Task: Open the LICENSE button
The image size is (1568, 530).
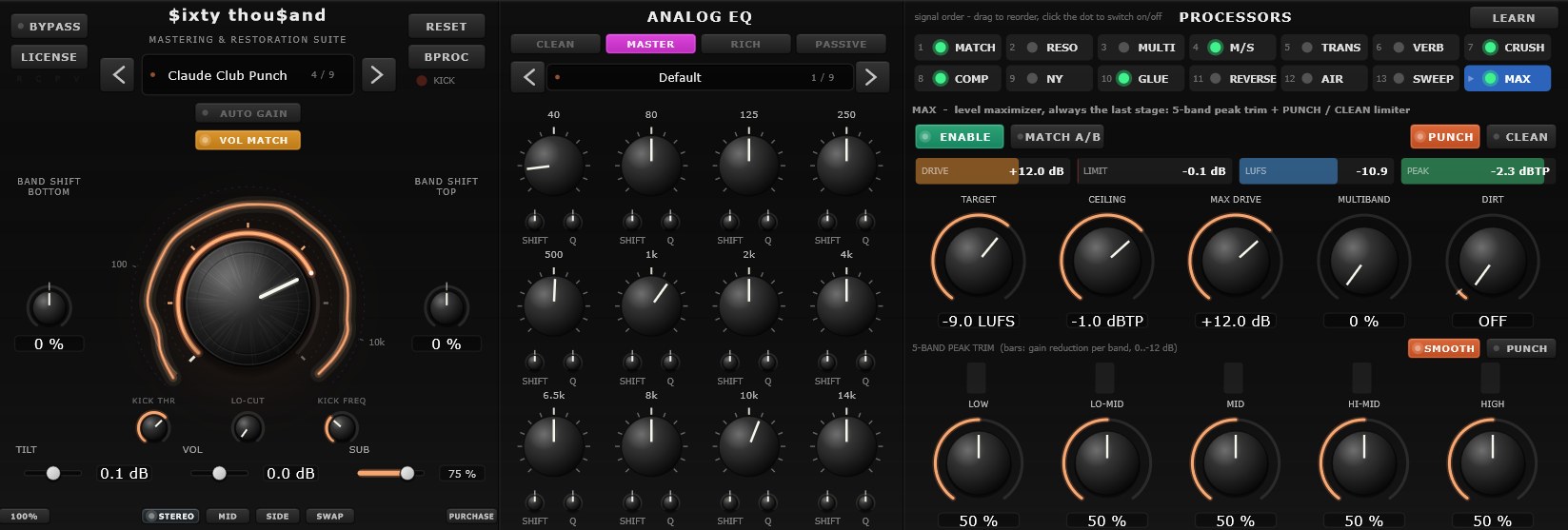Action: [50, 57]
